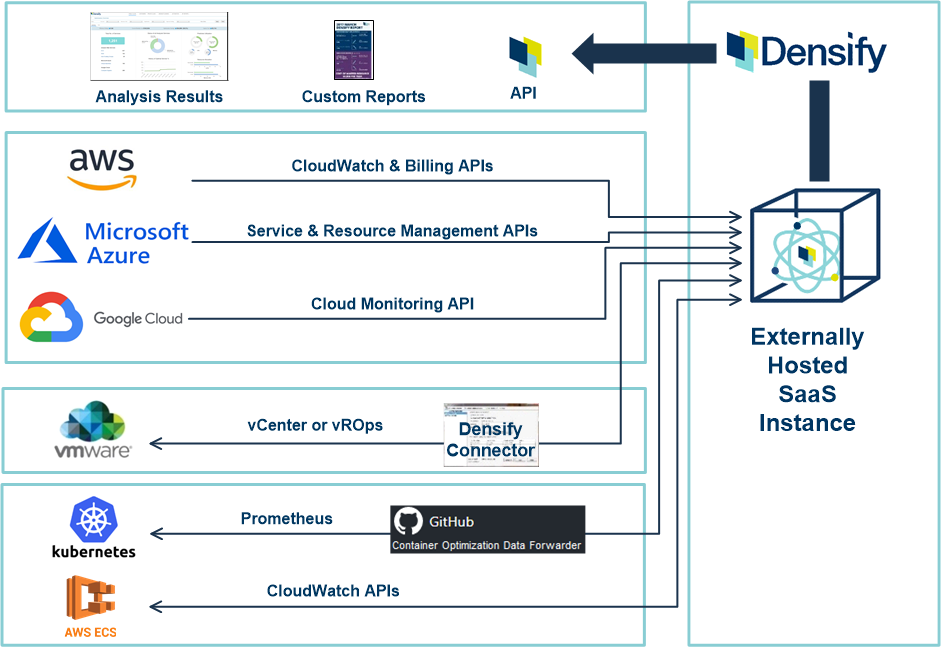Open the Custom Reports thumbnail

pos(363,50)
